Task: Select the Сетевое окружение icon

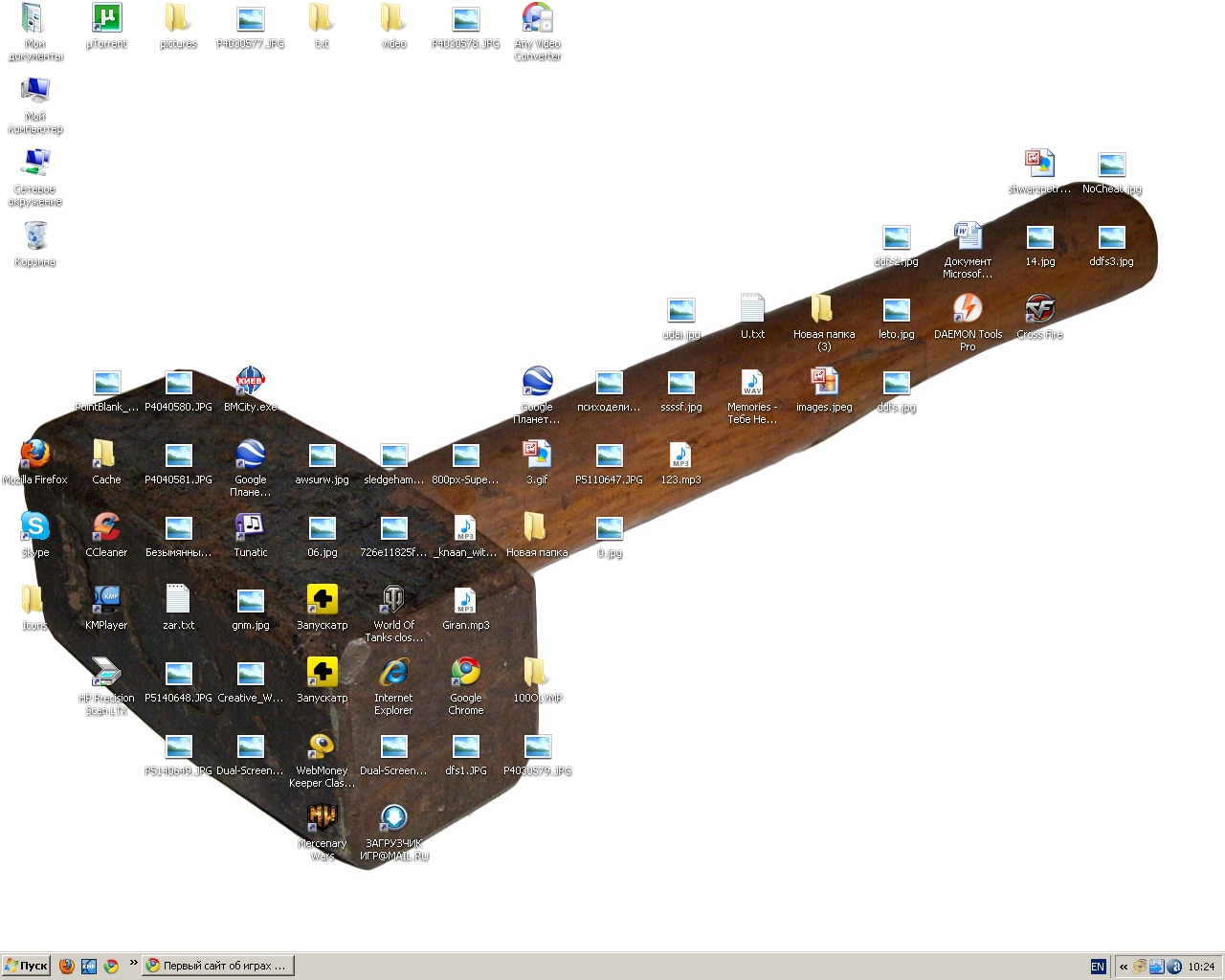Action: tap(35, 178)
